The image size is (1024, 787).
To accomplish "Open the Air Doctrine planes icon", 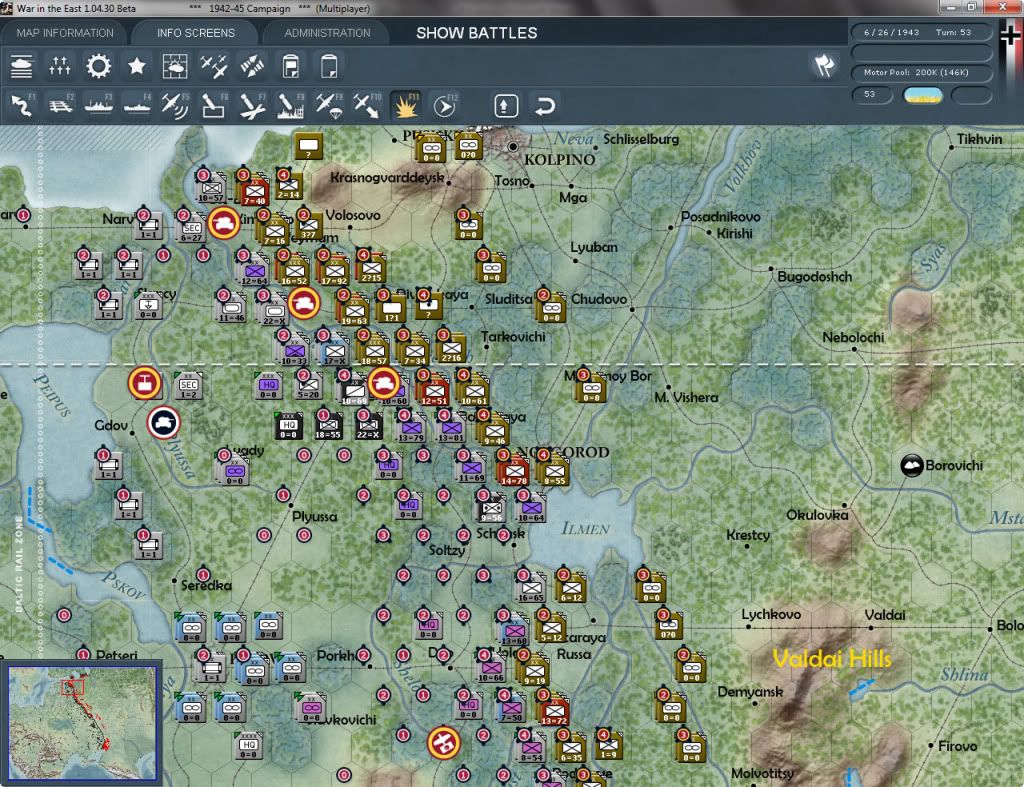I will [x=214, y=67].
